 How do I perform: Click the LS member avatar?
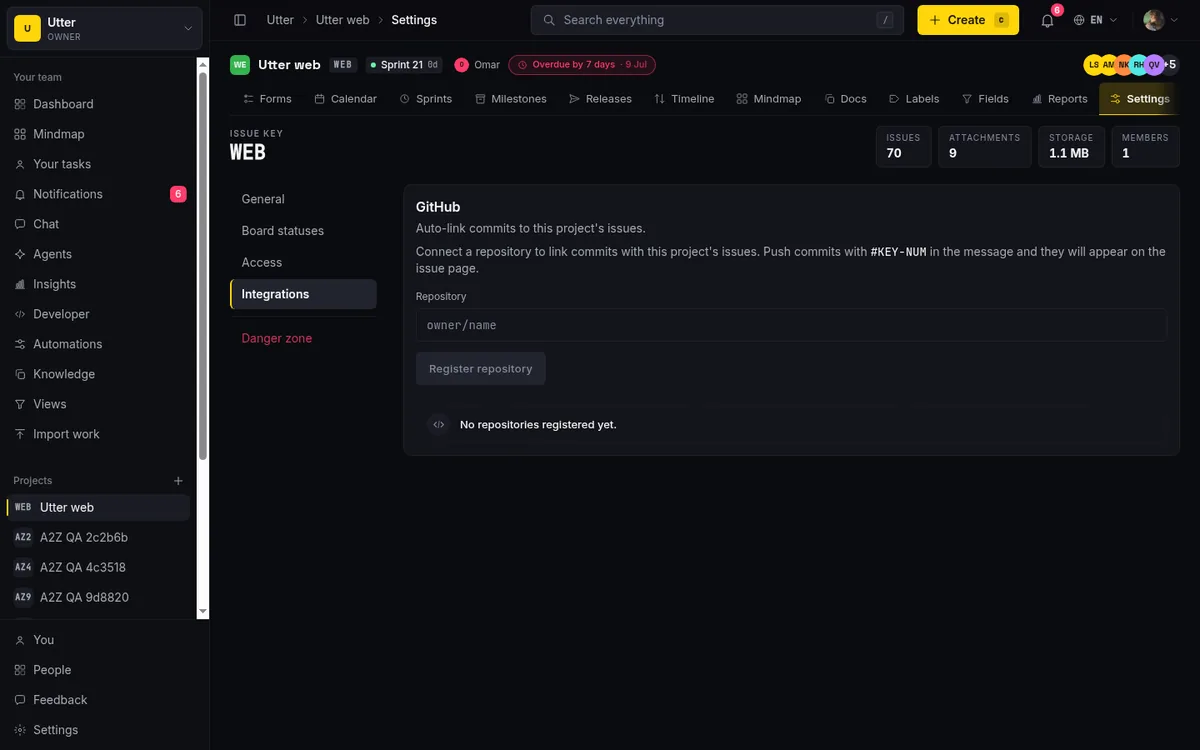click(1094, 65)
